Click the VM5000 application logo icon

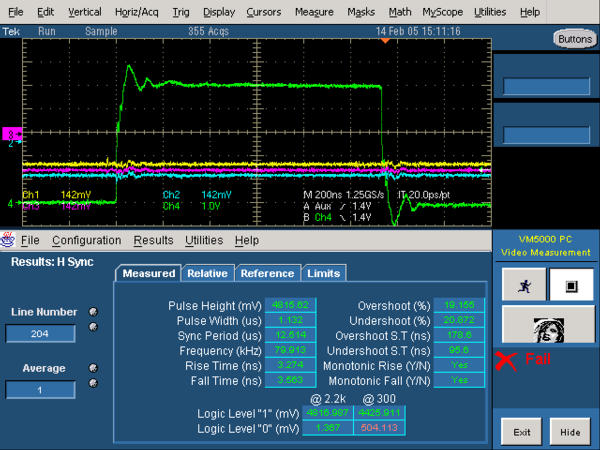[x=8, y=240]
